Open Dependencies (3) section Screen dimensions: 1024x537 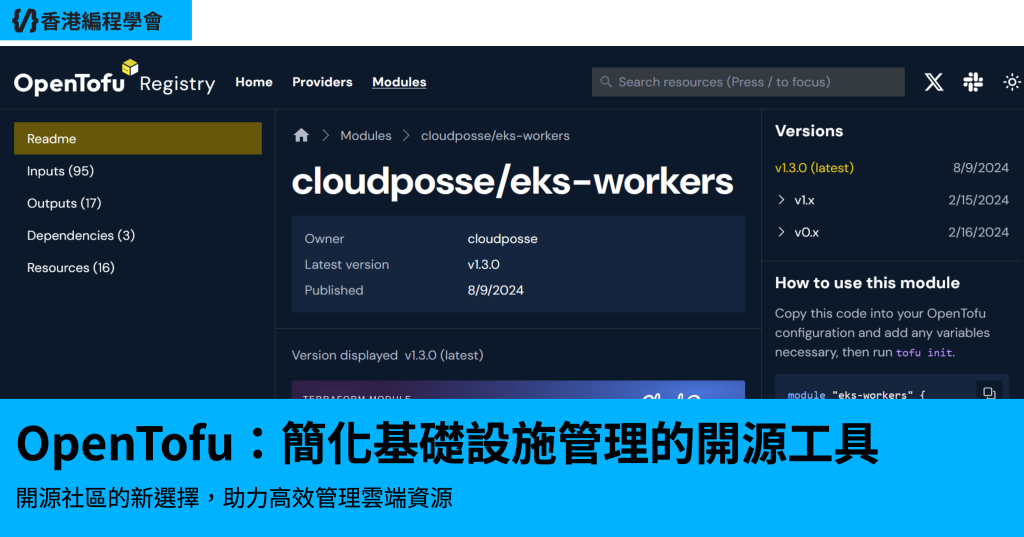point(81,235)
